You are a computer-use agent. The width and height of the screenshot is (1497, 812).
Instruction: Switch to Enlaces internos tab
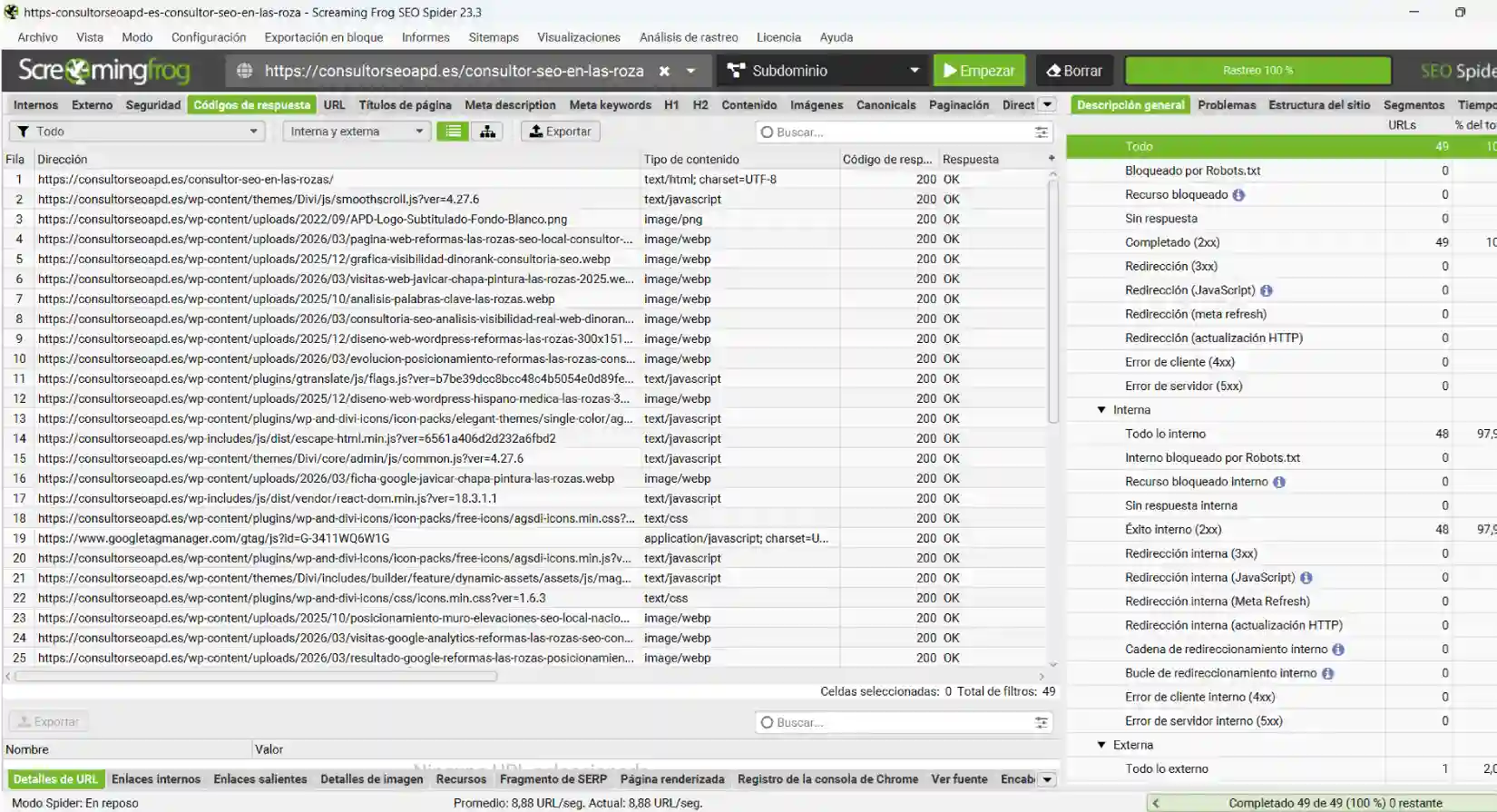click(156, 779)
